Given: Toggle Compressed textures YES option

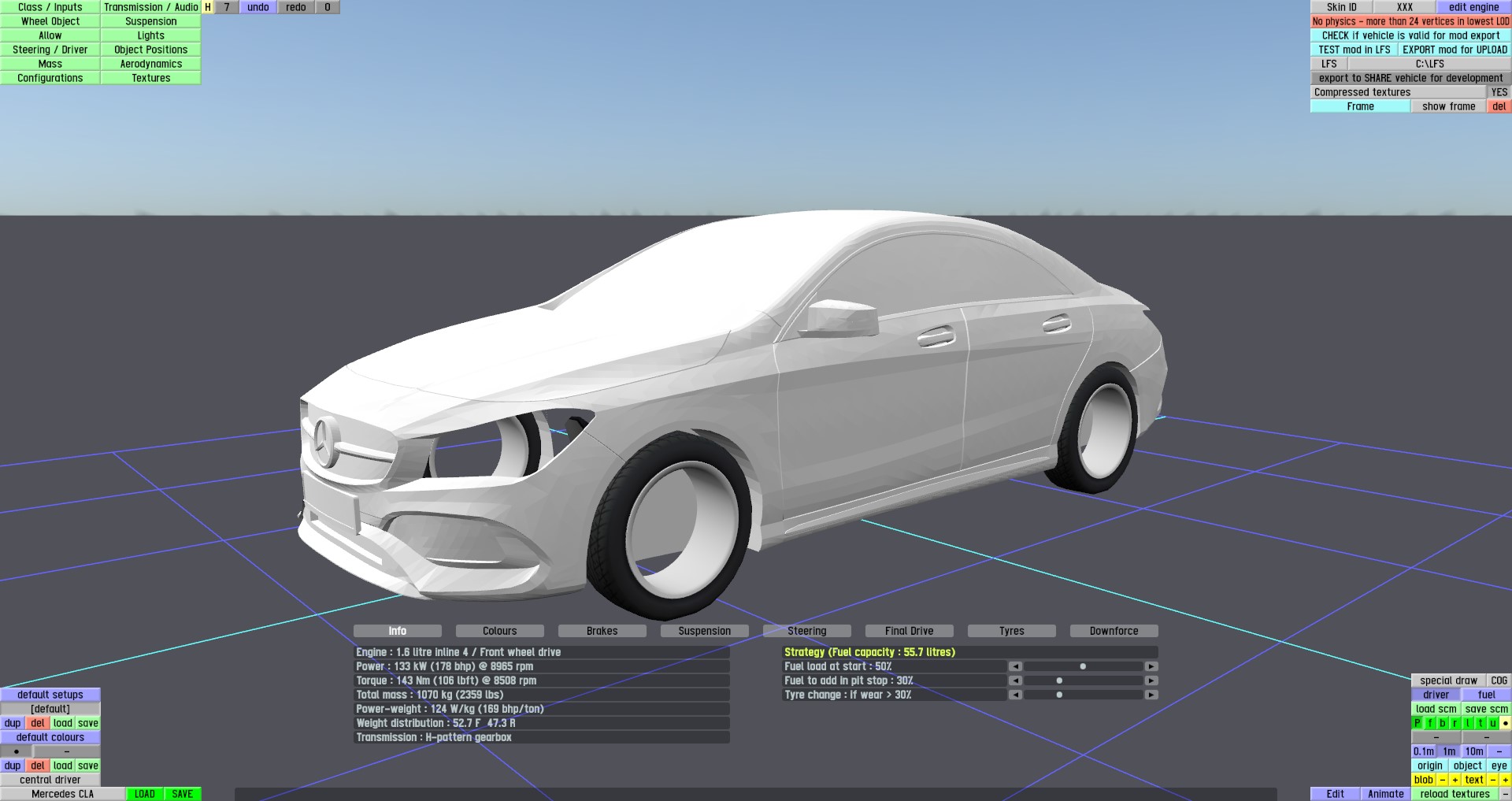Looking at the screenshot, I should tap(1499, 92).
